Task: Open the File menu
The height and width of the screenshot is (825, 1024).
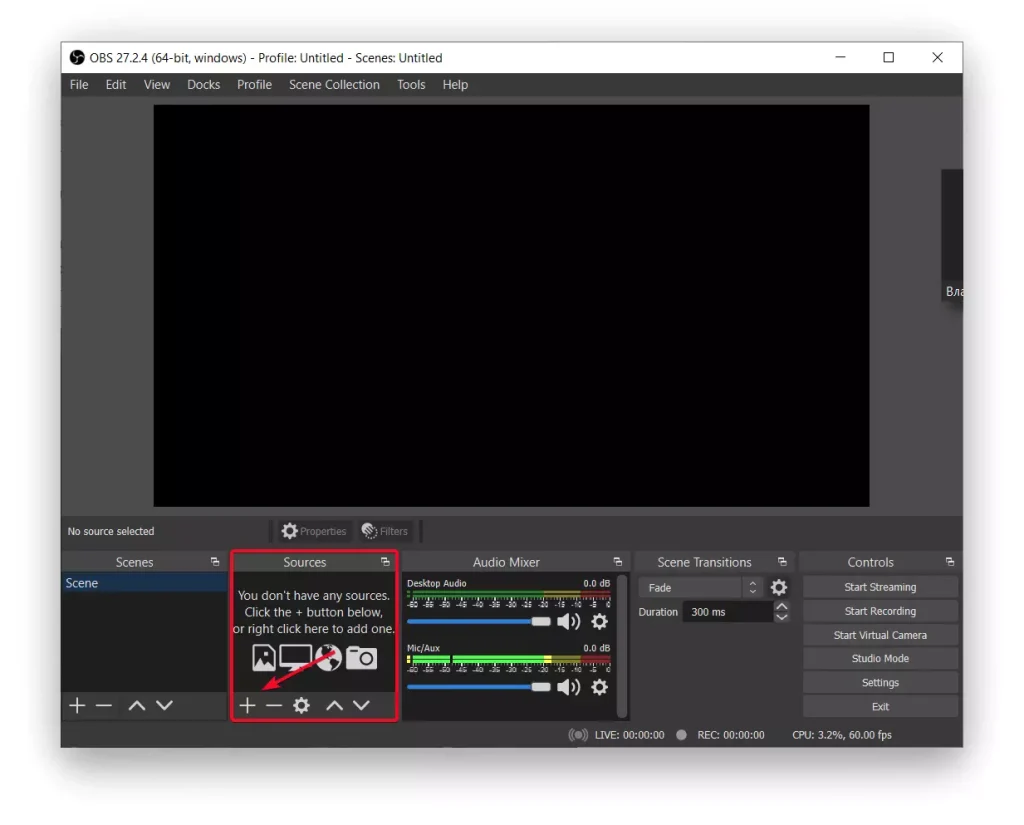Action: point(79,85)
